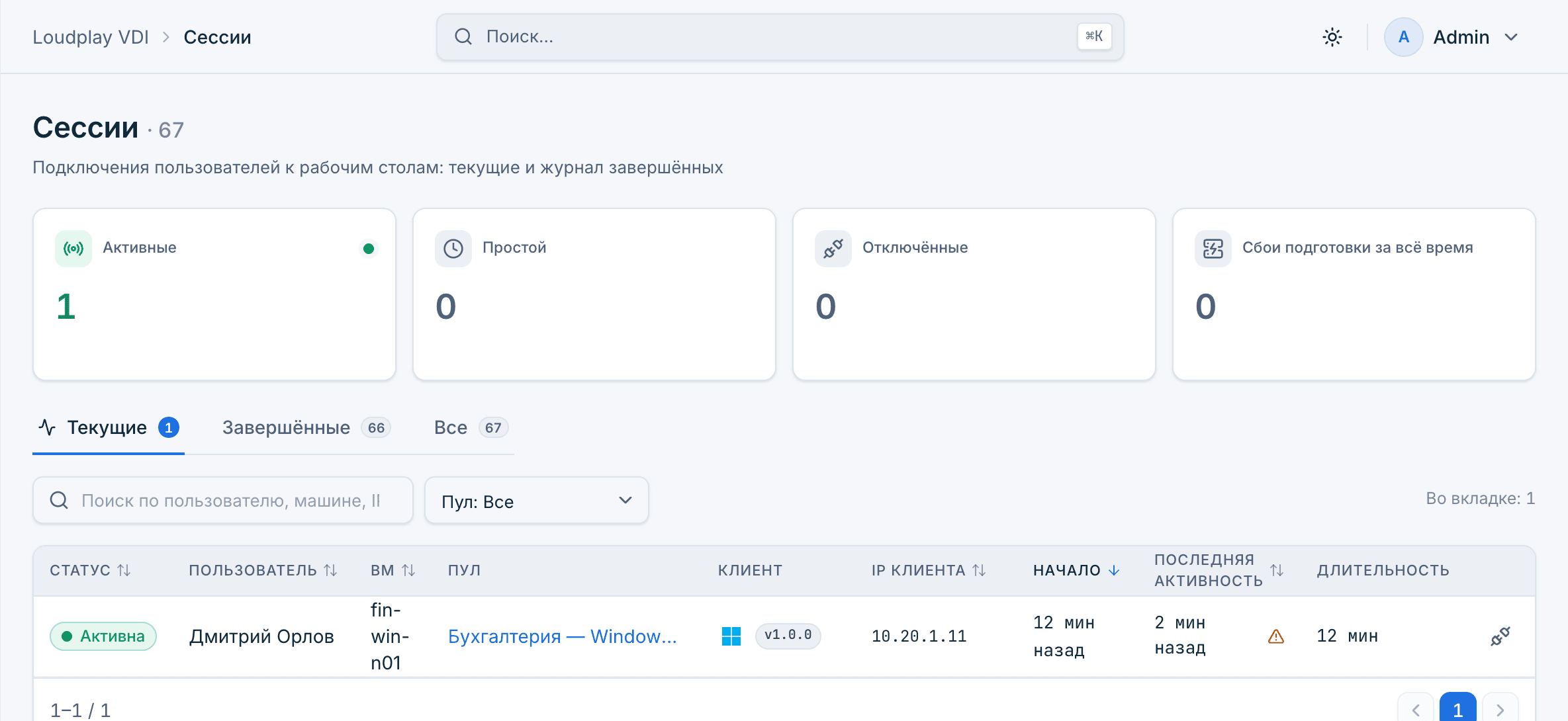The image size is (1568, 721).
Task: Toggle the light/dark theme sun icon
Action: point(1332,37)
